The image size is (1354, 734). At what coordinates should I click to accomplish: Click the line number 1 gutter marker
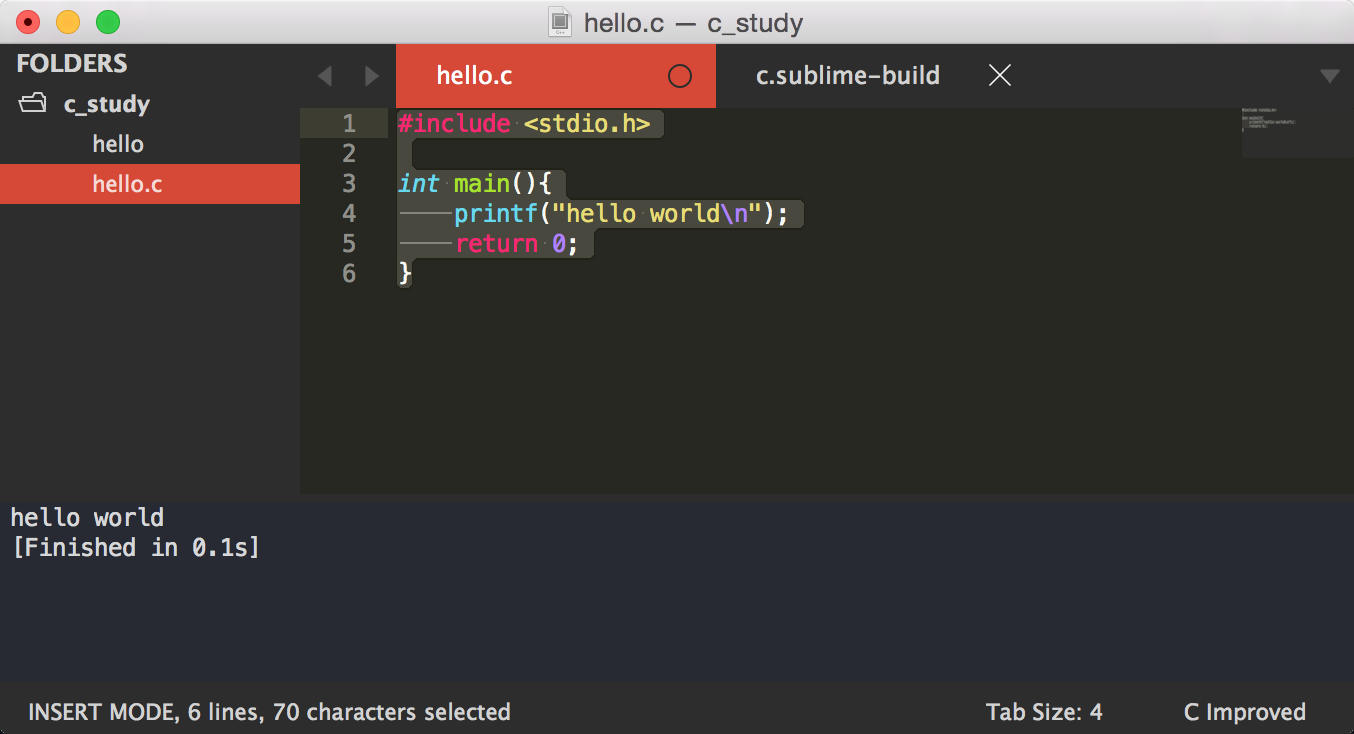[349, 122]
